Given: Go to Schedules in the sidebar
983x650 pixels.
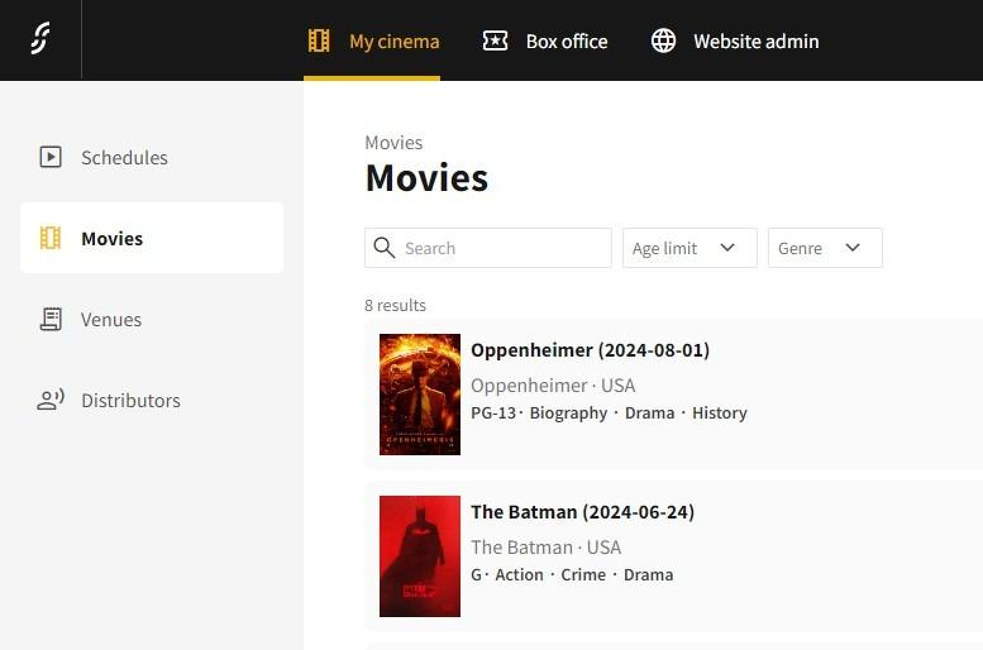Looking at the screenshot, I should [124, 157].
